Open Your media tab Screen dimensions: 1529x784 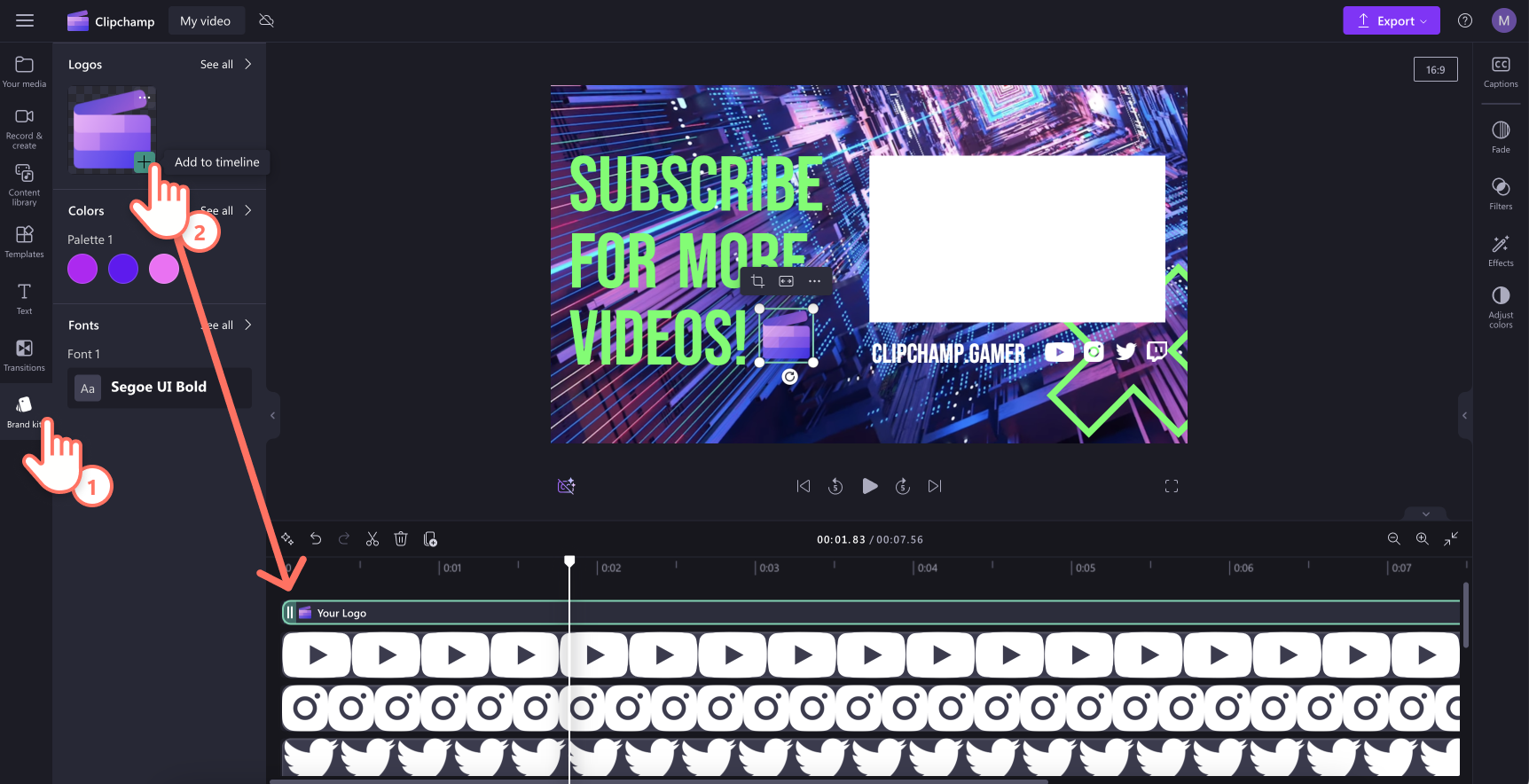tap(25, 72)
